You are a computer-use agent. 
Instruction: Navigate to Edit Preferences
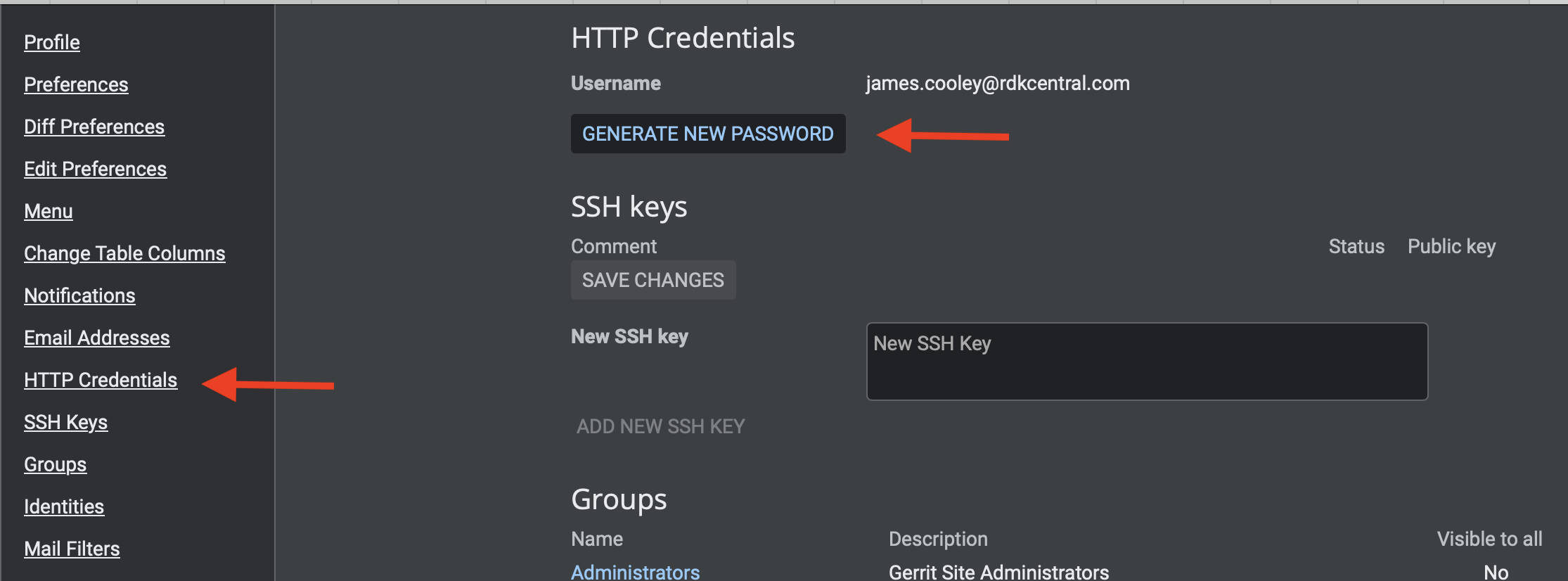point(95,169)
